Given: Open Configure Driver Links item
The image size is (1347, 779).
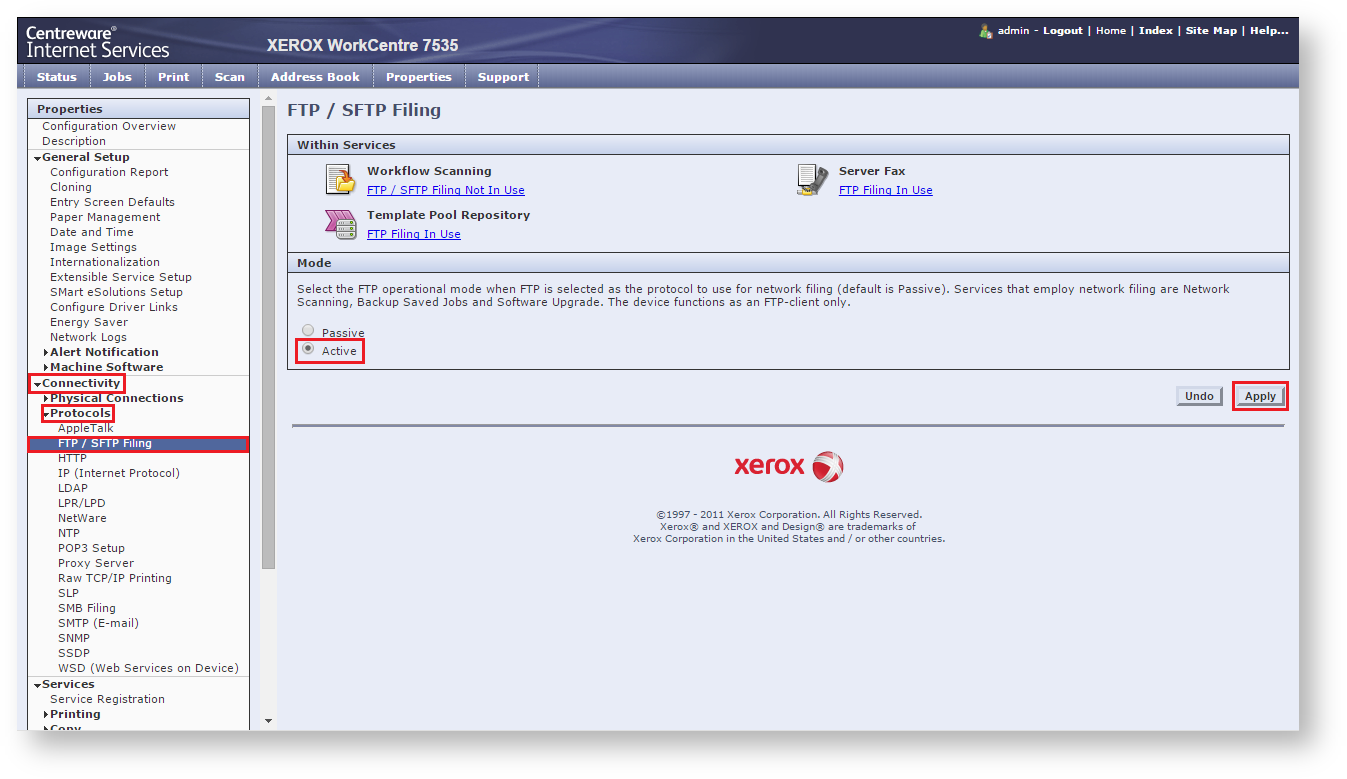Looking at the screenshot, I should pos(114,307).
